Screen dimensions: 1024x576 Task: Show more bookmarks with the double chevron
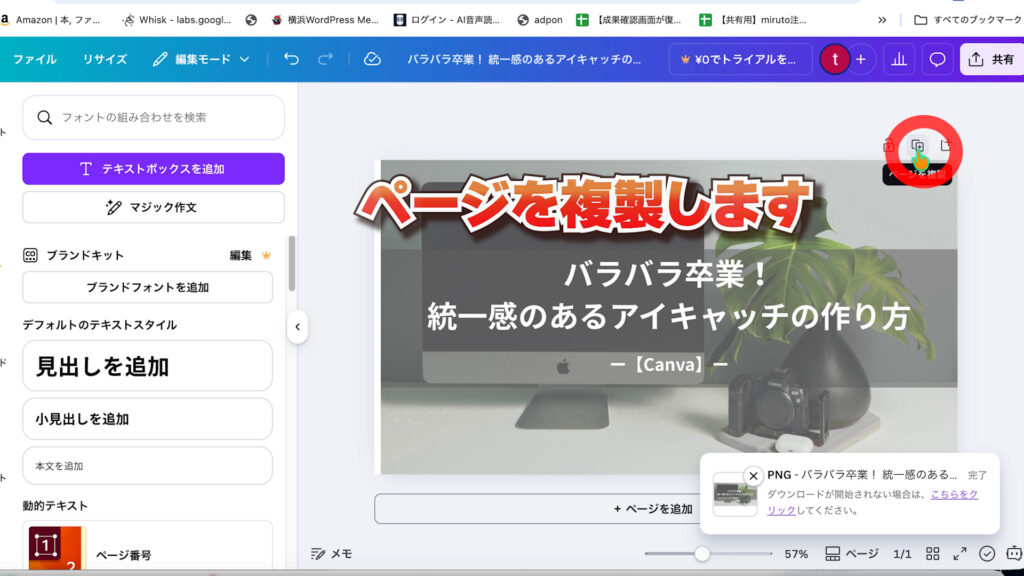[882, 19]
